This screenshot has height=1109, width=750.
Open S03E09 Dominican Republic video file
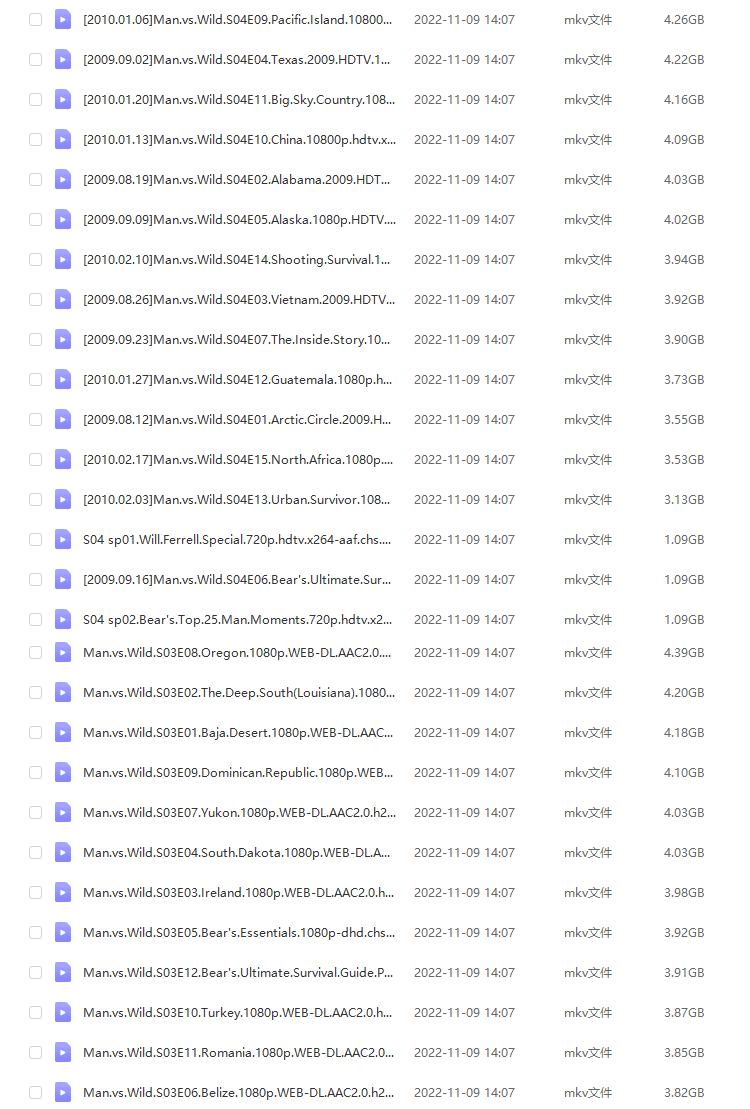238,772
